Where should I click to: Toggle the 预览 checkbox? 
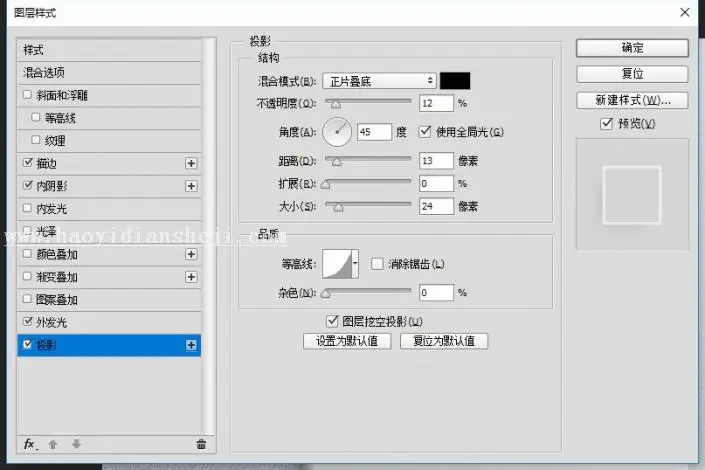[x=606, y=123]
